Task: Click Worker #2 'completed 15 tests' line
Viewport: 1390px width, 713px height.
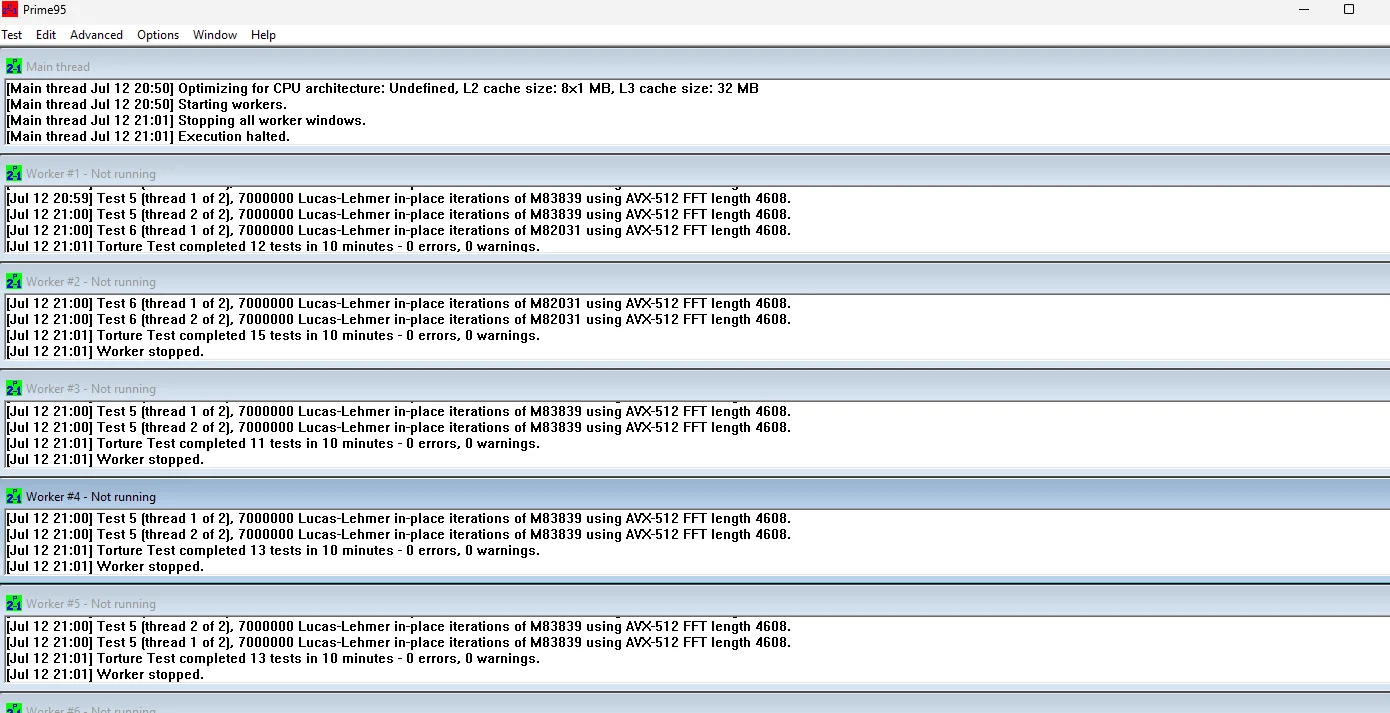Action: 273,335
